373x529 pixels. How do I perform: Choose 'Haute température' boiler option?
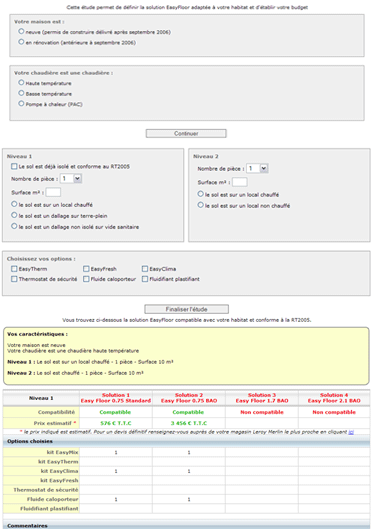21,82
